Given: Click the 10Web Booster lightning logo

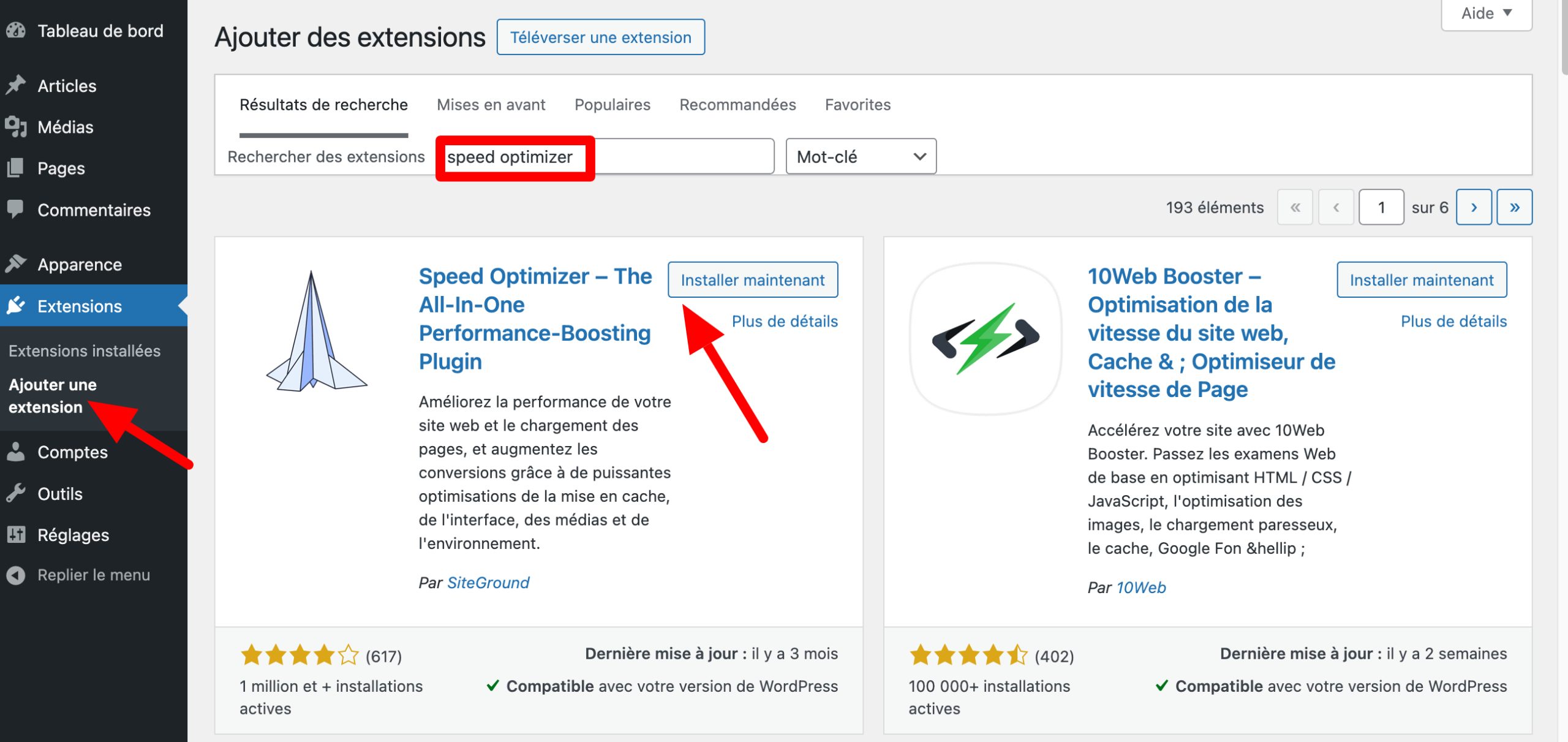Looking at the screenshot, I should [986, 338].
